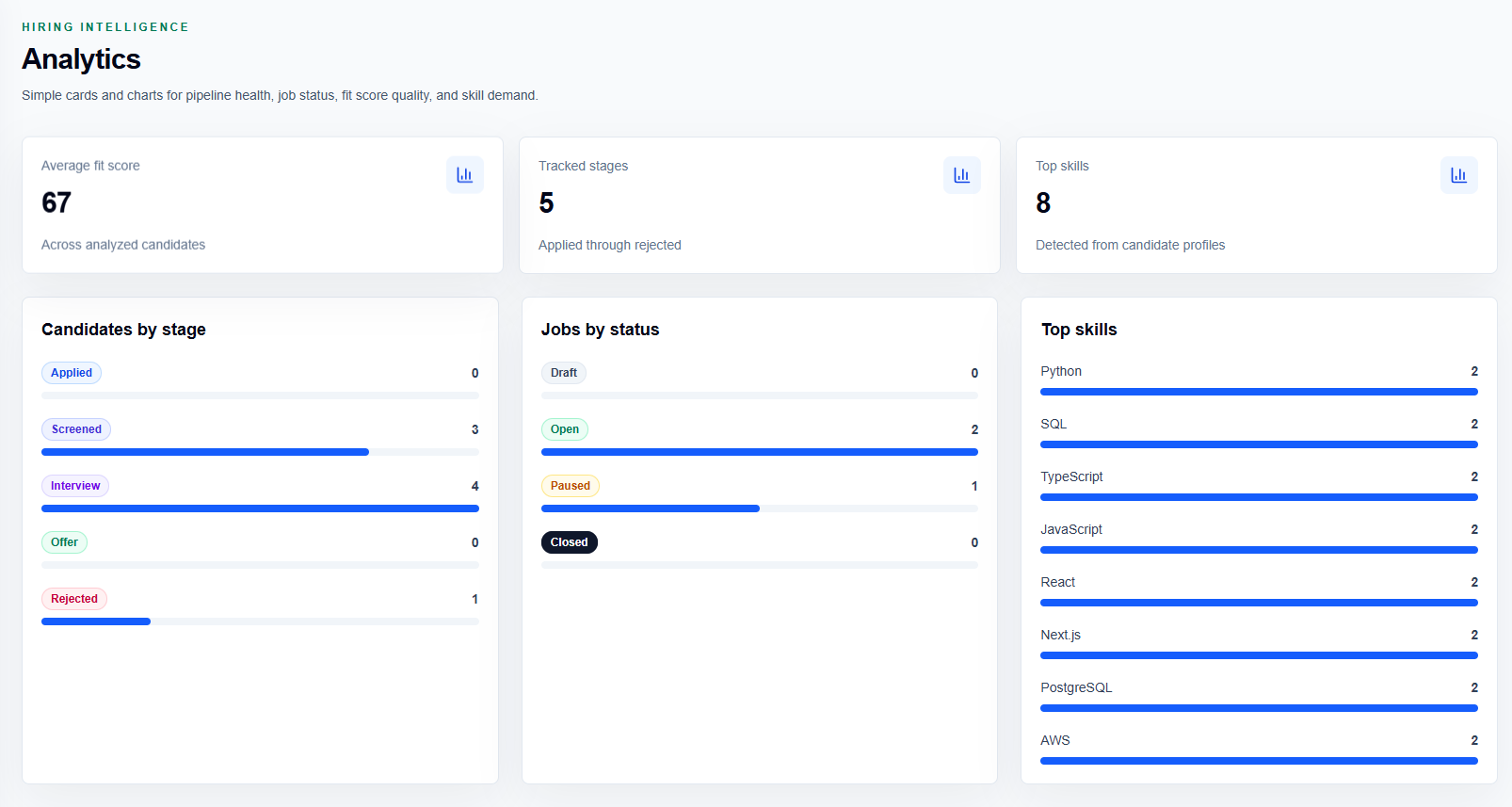Click the Offer stage badge
Viewport: 1512px width, 807px height.
(64, 542)
